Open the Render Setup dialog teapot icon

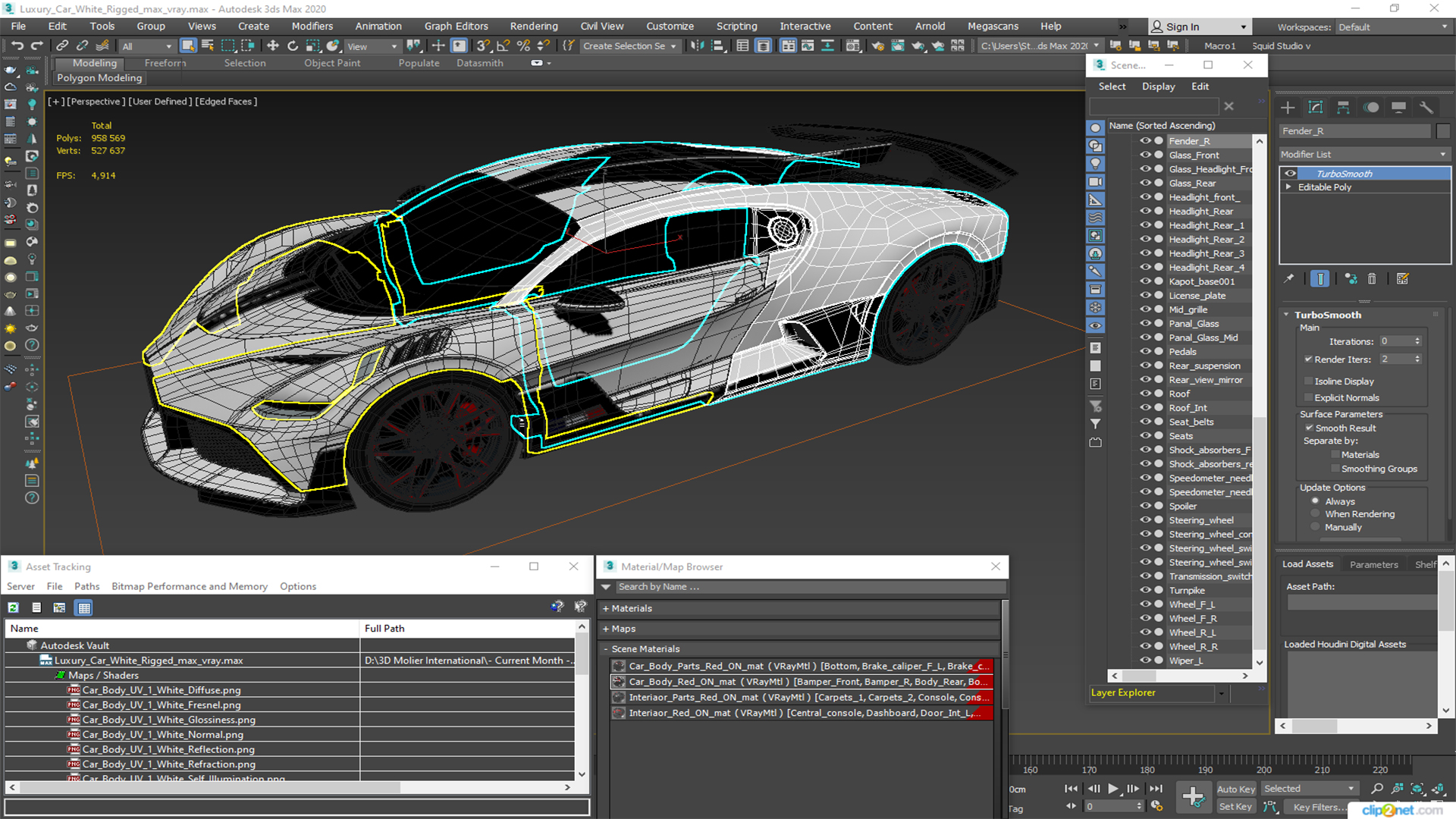pyautogui.click(x=877, y=46)
